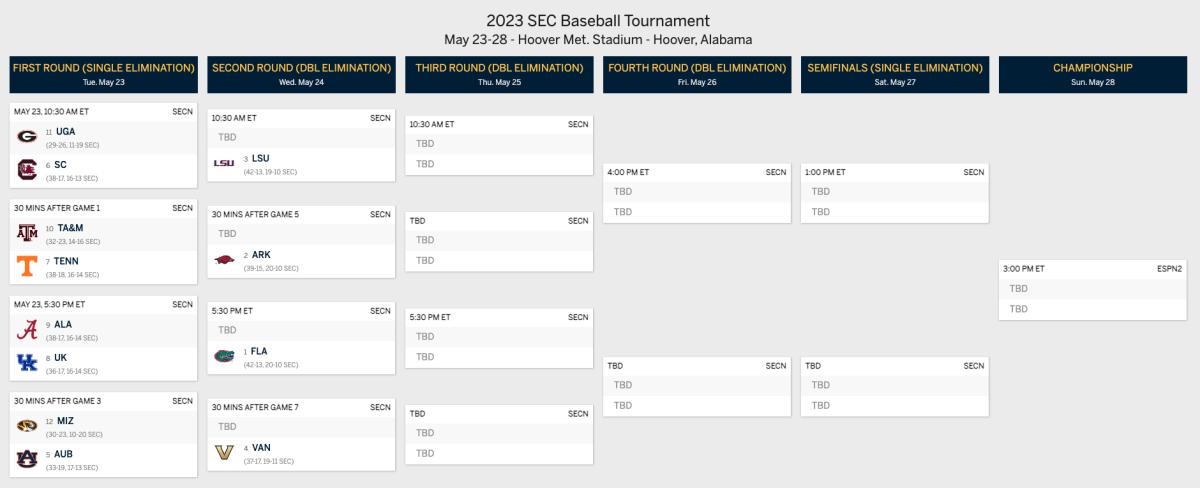Click the 1:00 PM ET semifinal game box
Image resolution: width=1200 pixels, height=488 pixels.
coord(894,193)
